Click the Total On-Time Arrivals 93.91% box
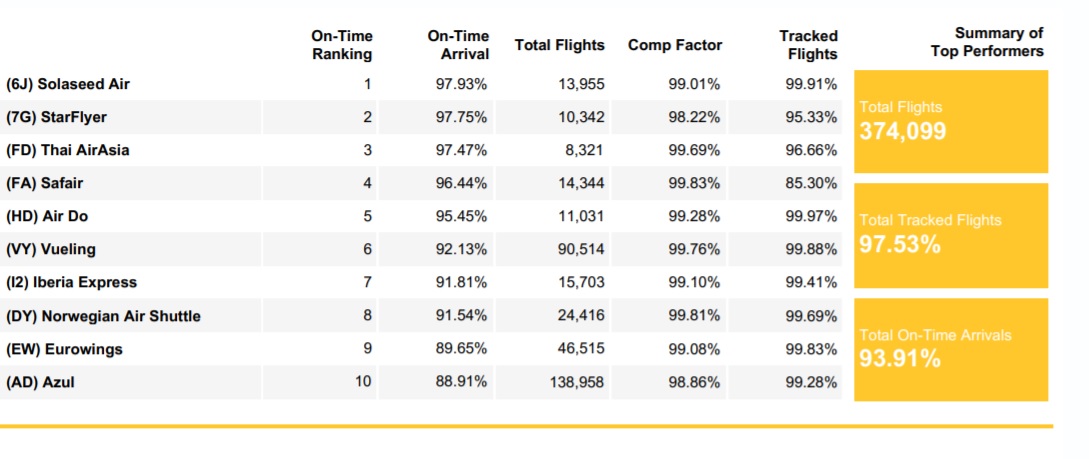1089x459 pixels. tap(950, 349)
